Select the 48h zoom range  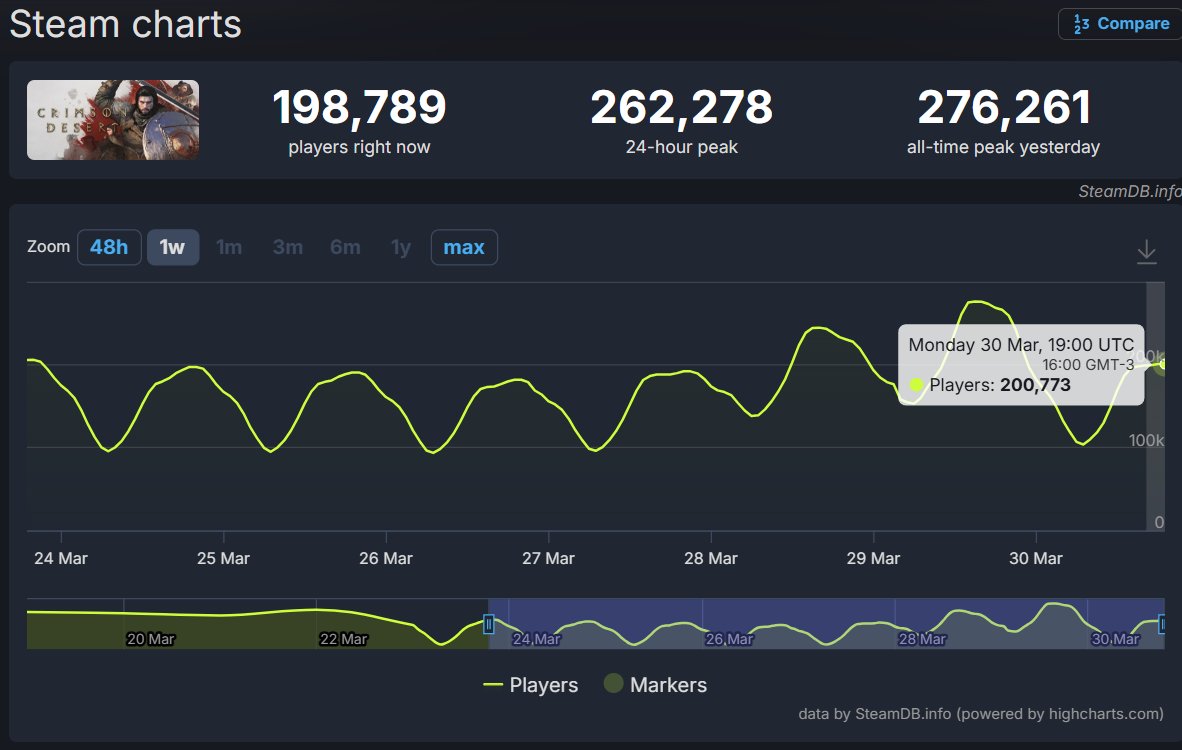109,247
